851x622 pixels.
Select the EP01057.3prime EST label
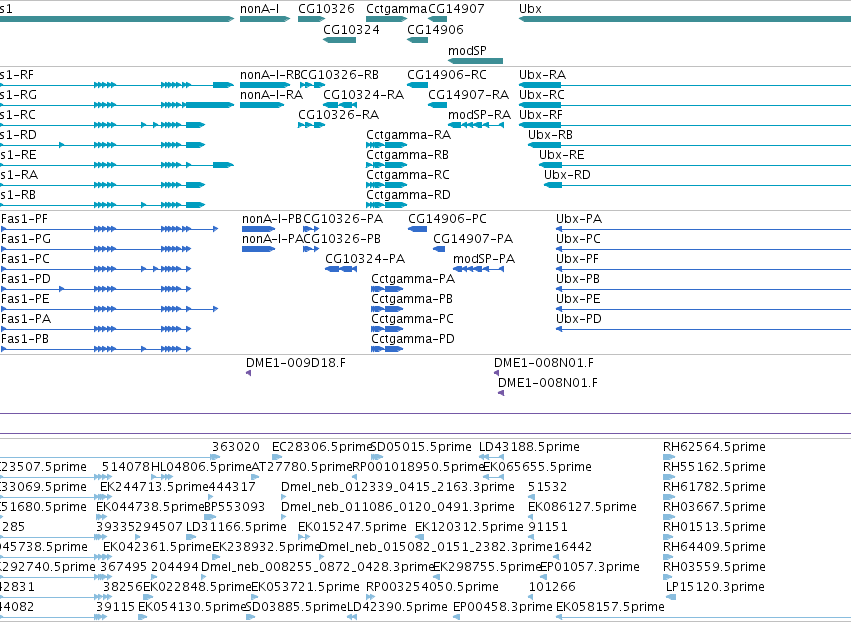pyautogui.click(x=590, y=567)
